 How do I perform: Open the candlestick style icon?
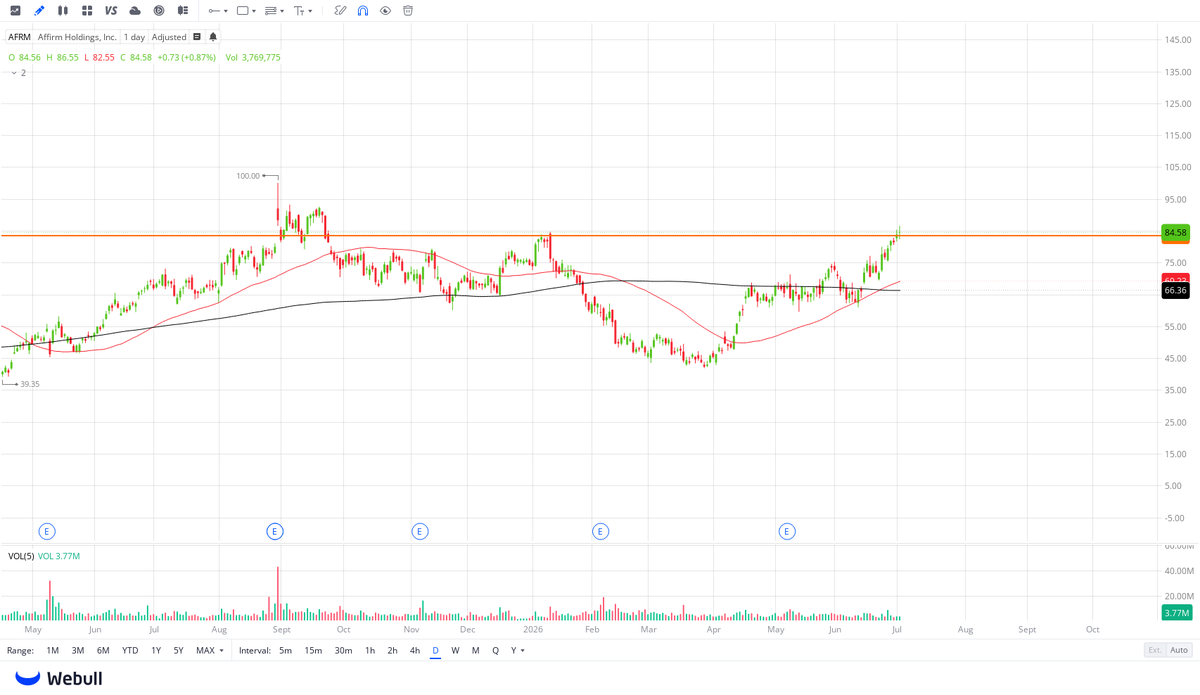pyautogui.click(x=63, y=11)
